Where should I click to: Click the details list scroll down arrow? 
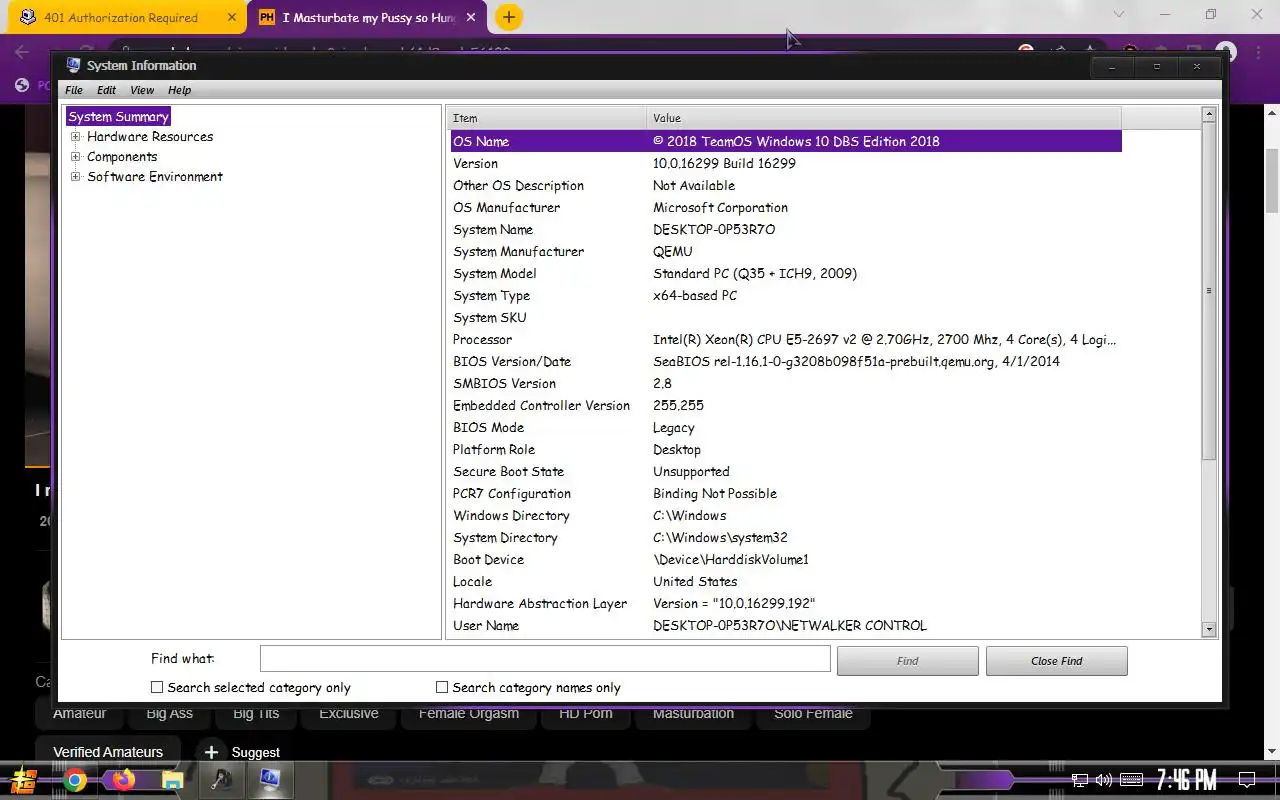coord(1208,630)
